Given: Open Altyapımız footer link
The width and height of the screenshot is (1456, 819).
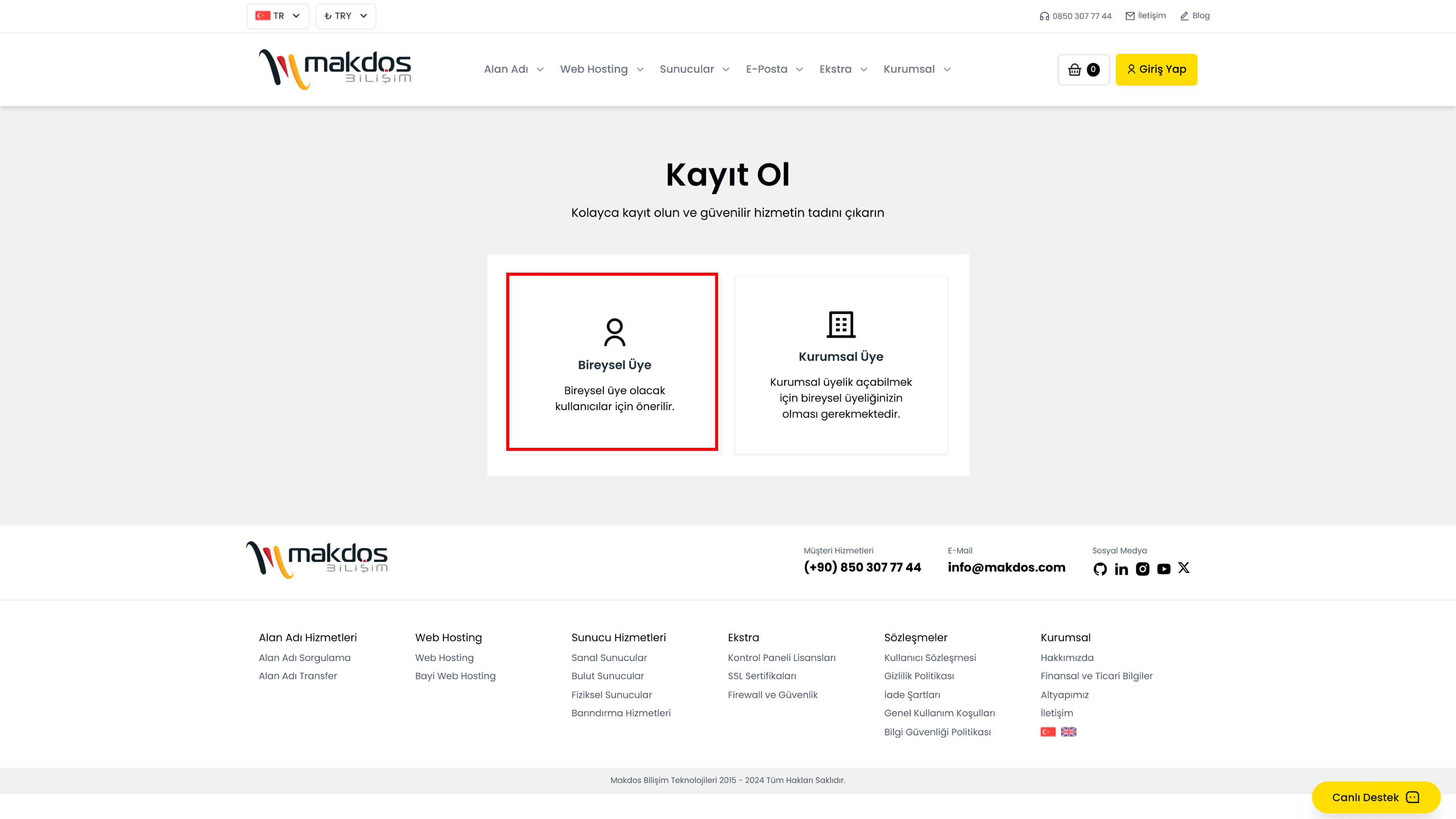Looking at the screenshot, I should point(1064,695).
